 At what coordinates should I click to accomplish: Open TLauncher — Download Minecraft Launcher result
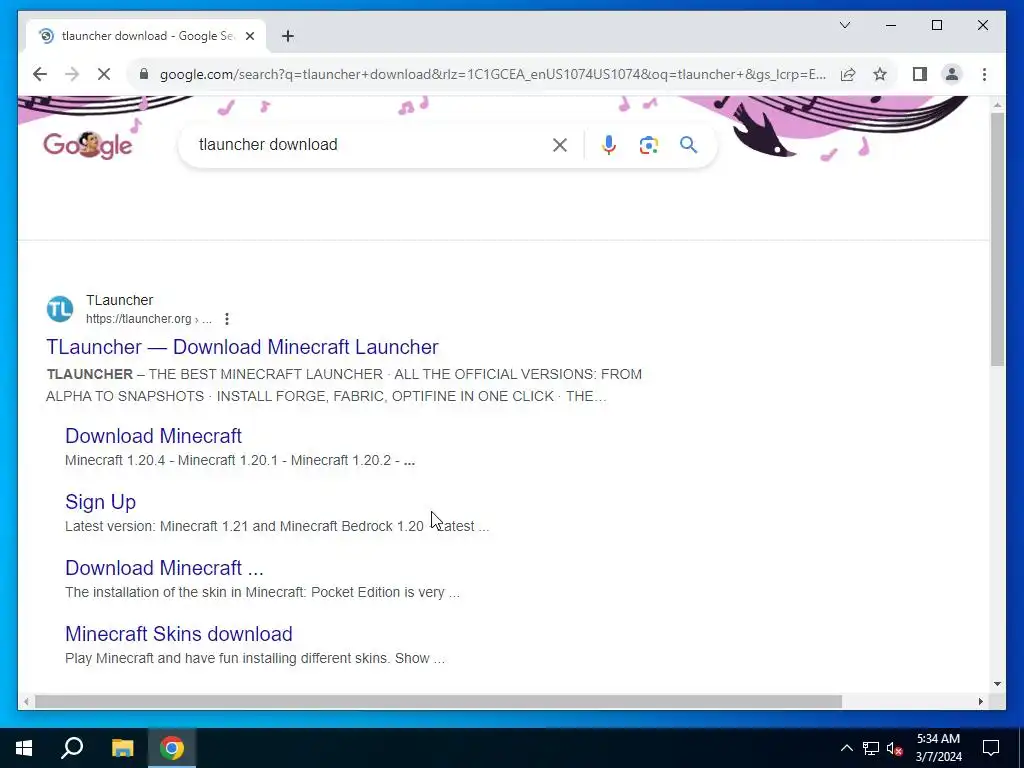pyautogui.click(x=242, y=347)
